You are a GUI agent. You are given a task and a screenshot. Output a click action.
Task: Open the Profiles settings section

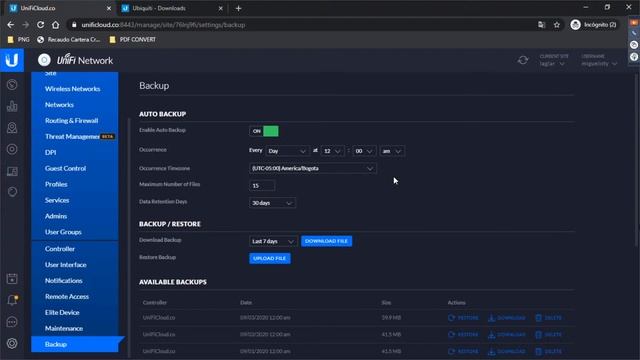click(x=56, y=184)
